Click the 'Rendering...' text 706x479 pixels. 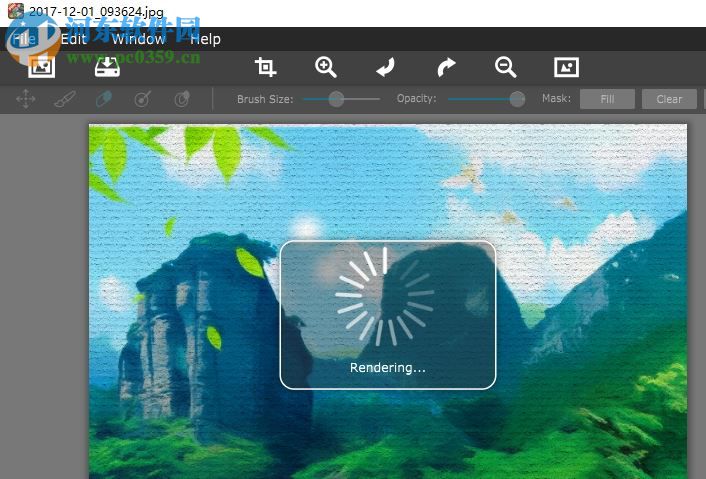tap(388, 368)
